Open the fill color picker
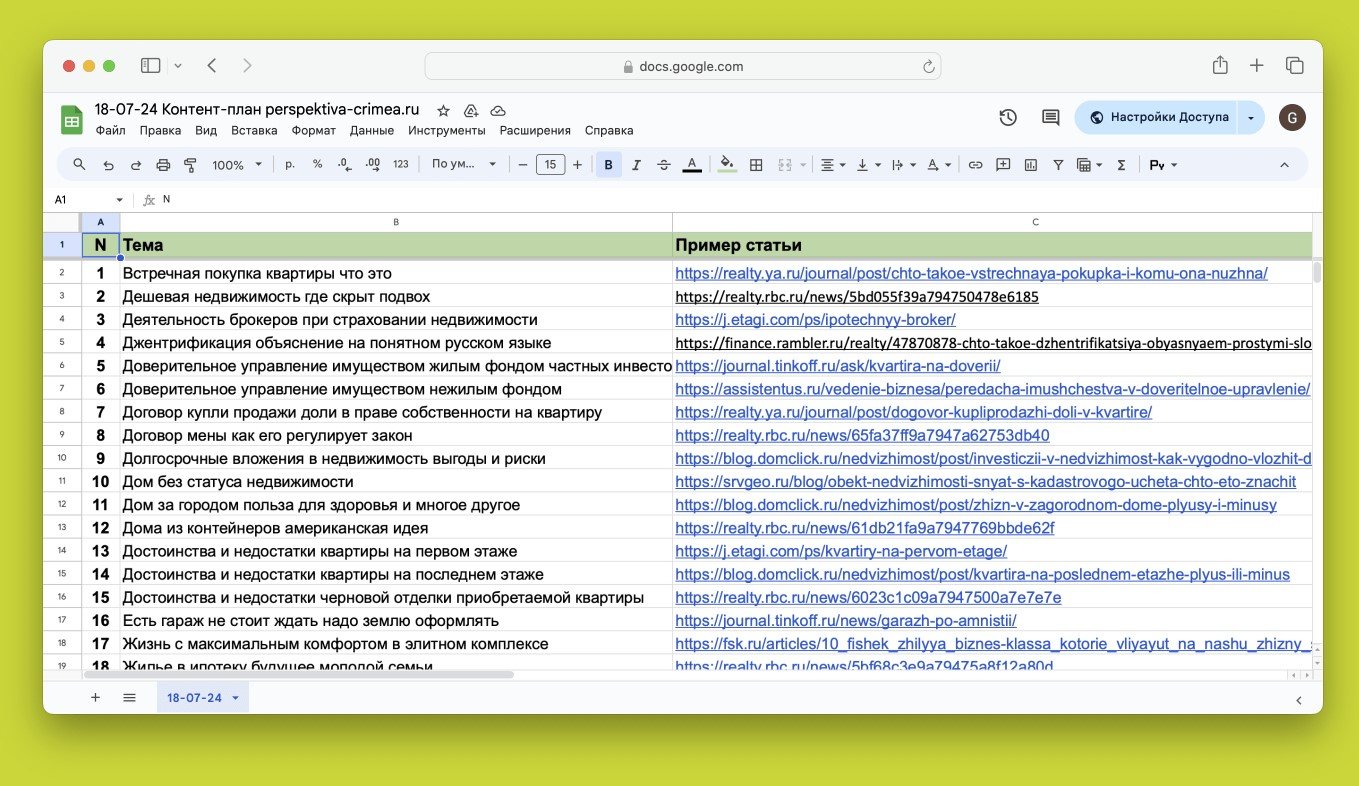This screenshot has width=1359, height=786. click(x=727, y=165)
